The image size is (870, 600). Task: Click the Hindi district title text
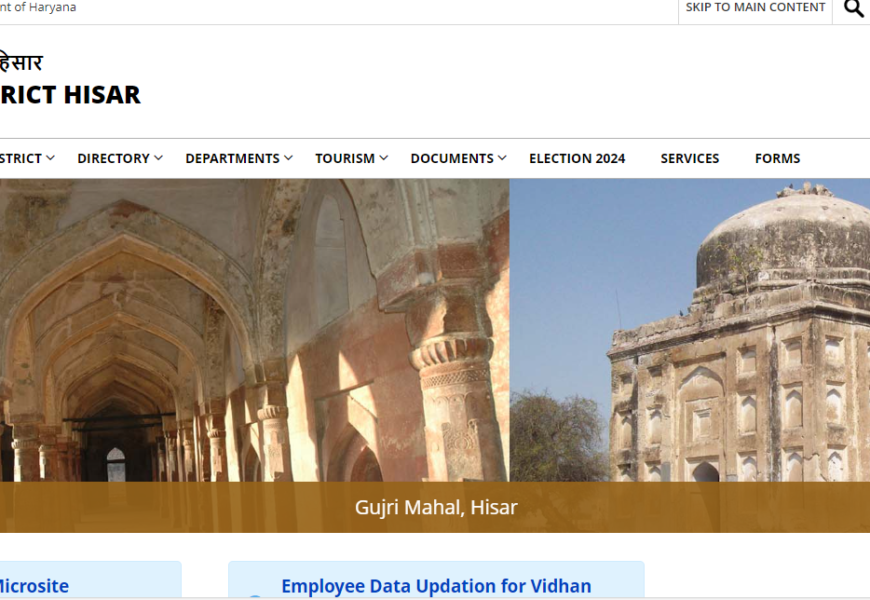tap(21, 62)
